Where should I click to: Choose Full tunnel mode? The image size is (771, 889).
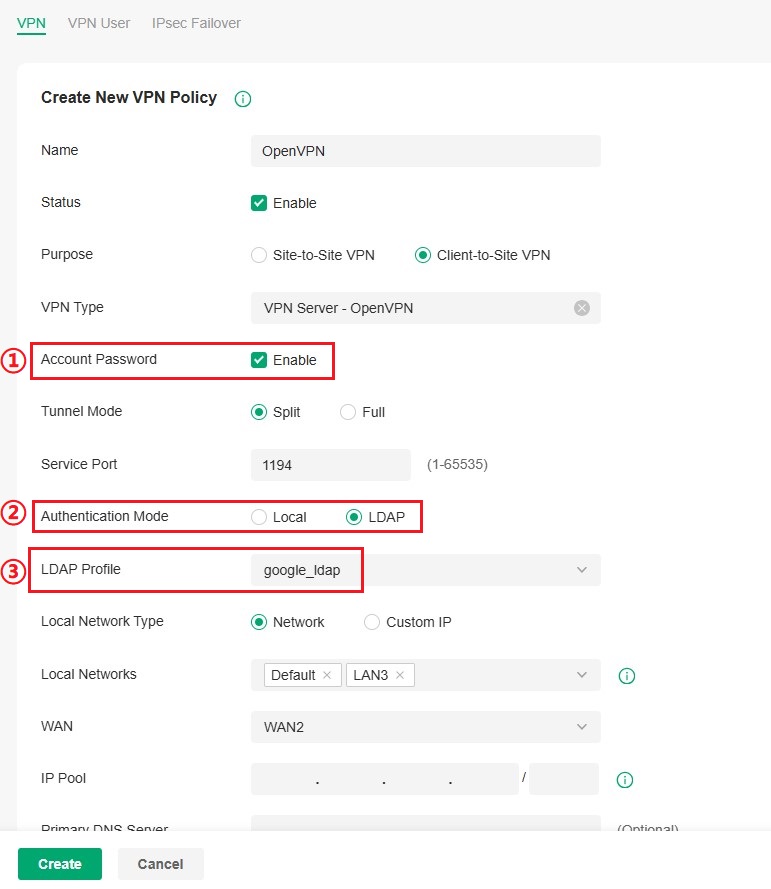click(348, 412)
